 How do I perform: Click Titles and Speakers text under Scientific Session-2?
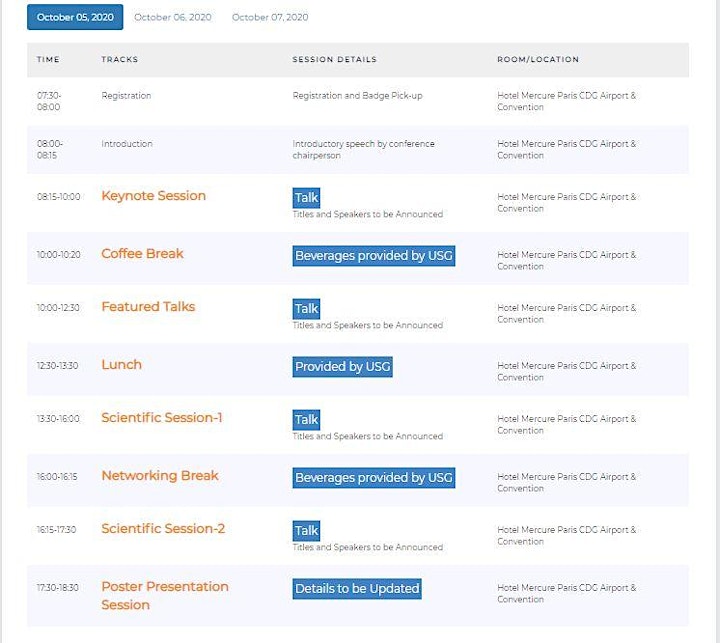pyautogui.click(x=368, y=547)
